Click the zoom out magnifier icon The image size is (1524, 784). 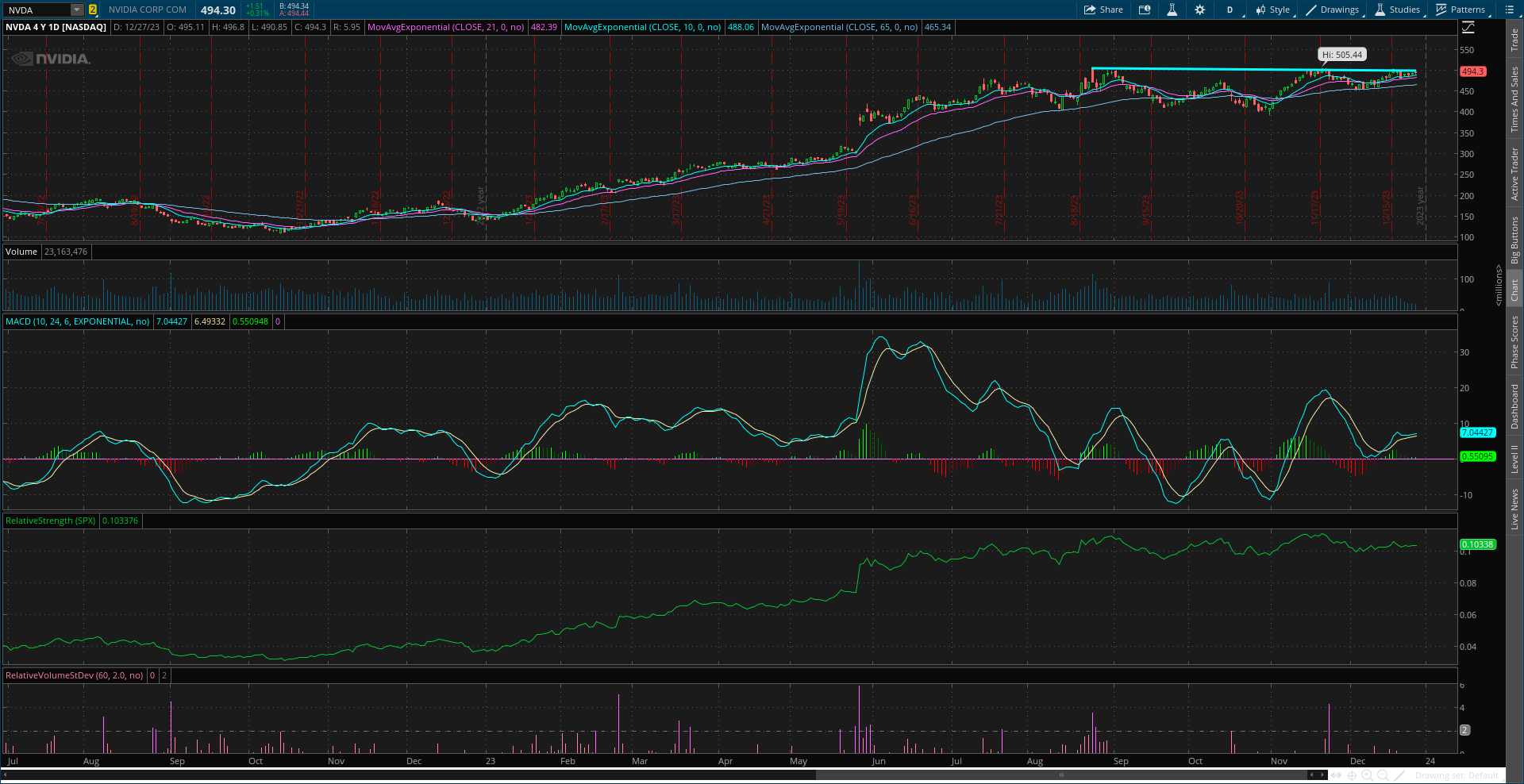(x=1383, y=775)
